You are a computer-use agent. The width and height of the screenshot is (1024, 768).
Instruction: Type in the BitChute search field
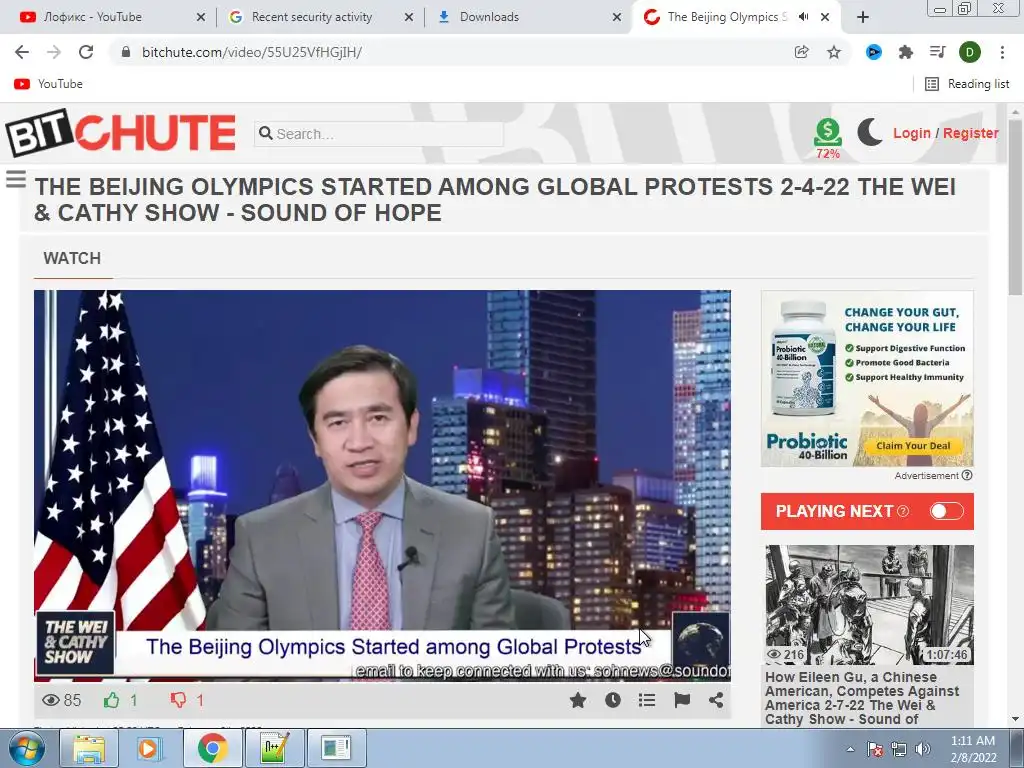click(x=379, y=134)
